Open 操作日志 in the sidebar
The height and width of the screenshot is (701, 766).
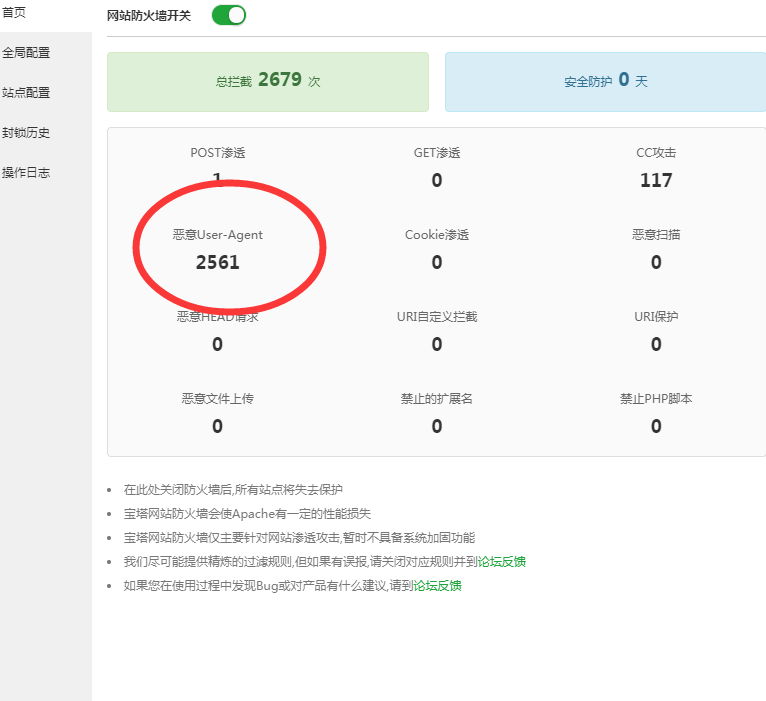click(26, 172)
